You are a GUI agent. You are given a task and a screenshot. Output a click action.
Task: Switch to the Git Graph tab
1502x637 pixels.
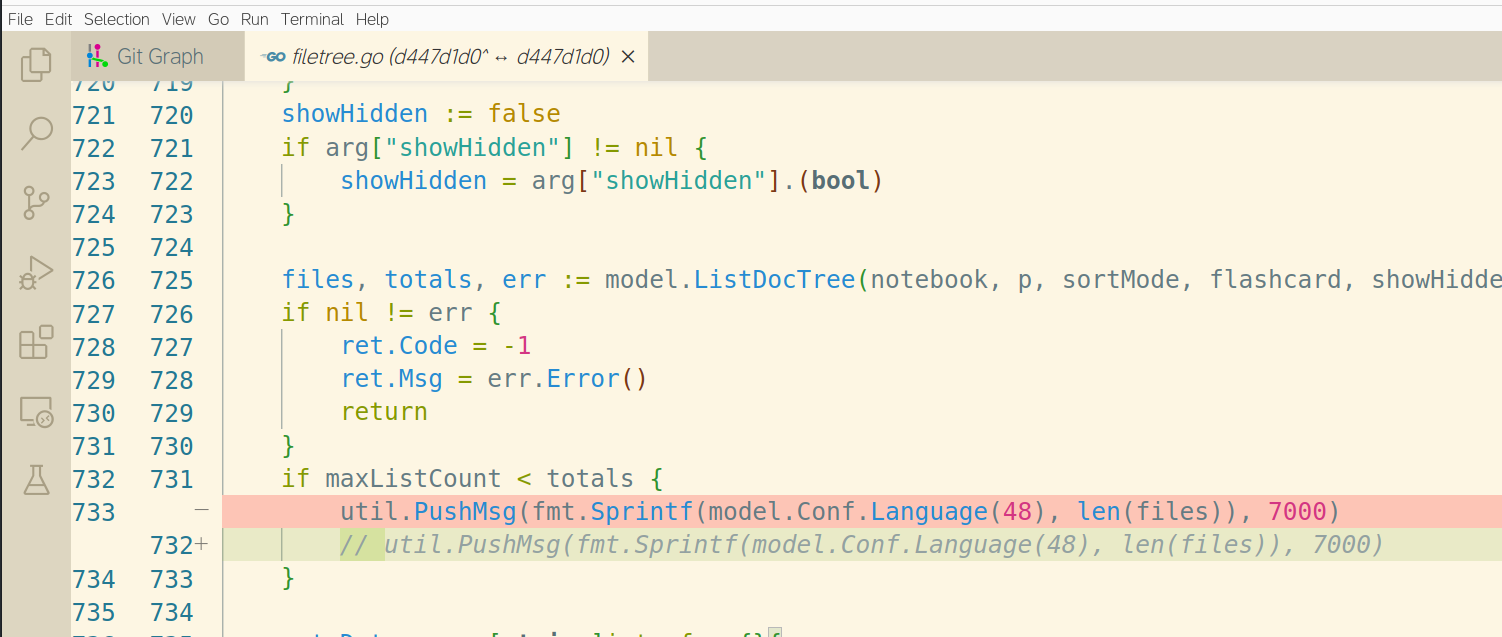pos(160,56)
